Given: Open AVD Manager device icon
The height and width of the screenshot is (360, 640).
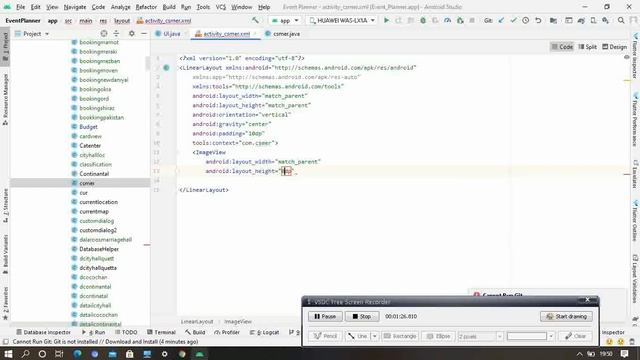Looking at the screenshot, I should click(x=593, y=20).
